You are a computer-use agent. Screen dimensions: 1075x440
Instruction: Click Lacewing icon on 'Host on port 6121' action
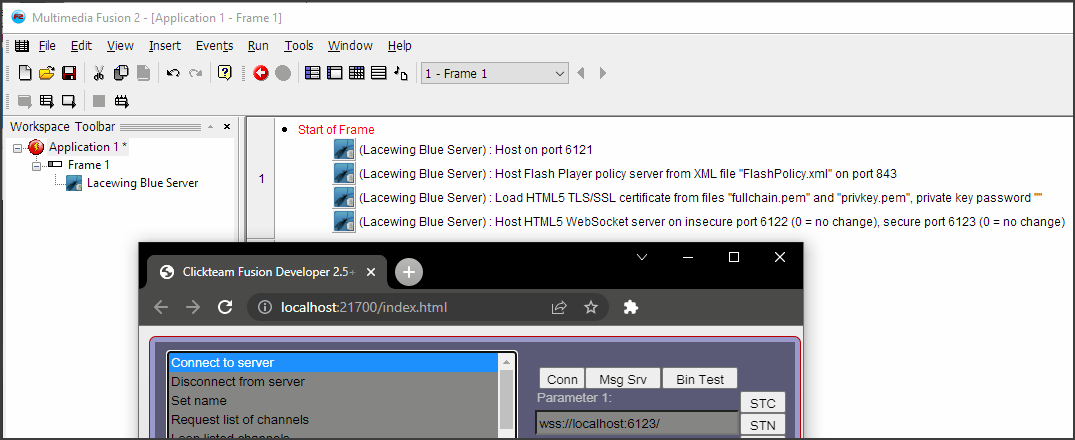(x=343, y=149)
